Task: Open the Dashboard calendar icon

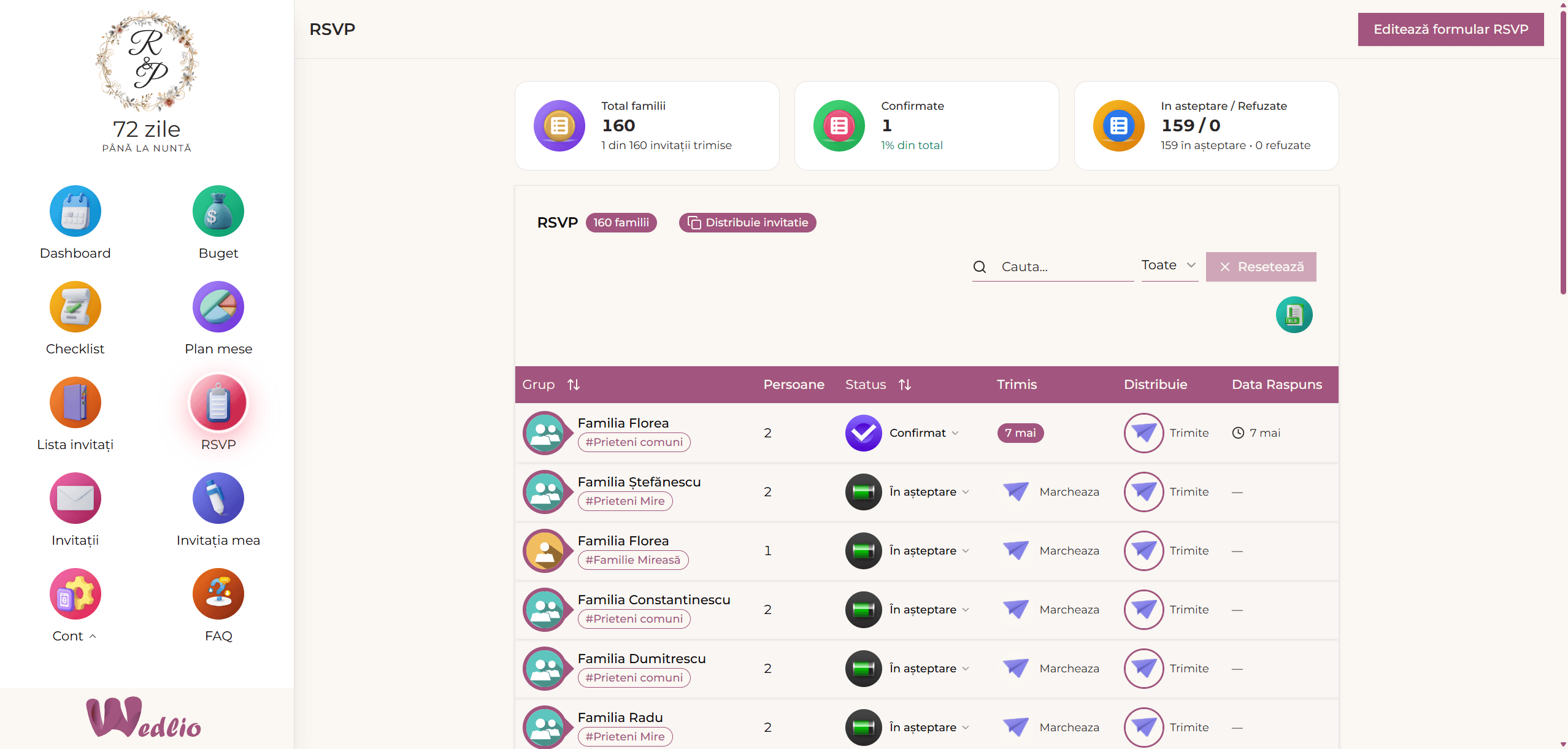Action: coord(75,211)
